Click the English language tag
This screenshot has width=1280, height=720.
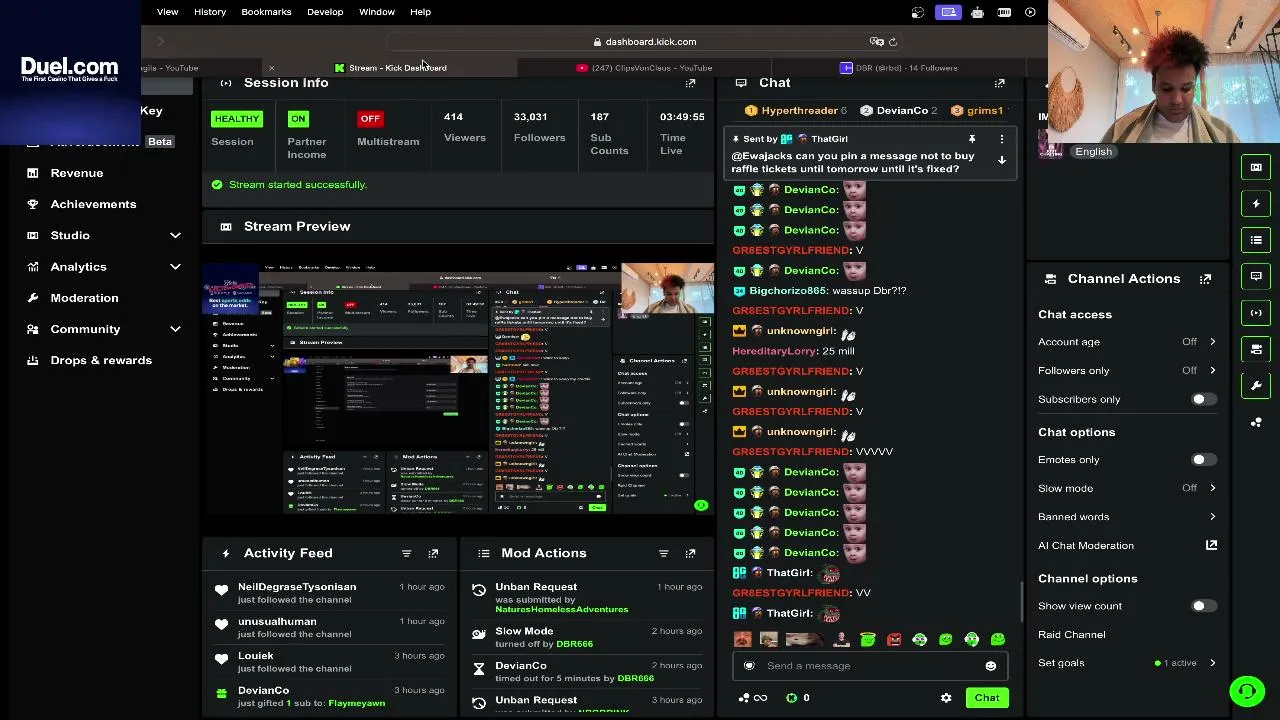click(x=1093, y=152)
